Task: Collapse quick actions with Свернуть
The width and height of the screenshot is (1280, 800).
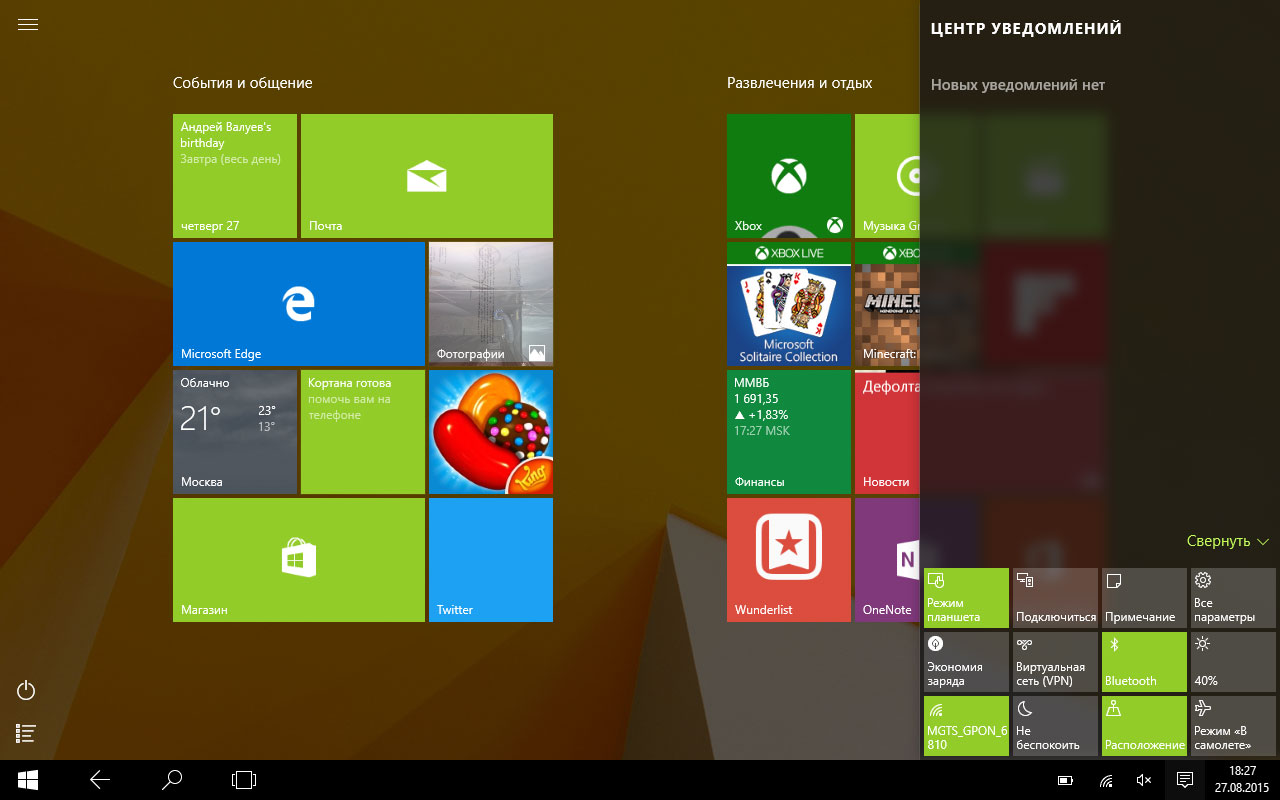Action: [1228, 541]
